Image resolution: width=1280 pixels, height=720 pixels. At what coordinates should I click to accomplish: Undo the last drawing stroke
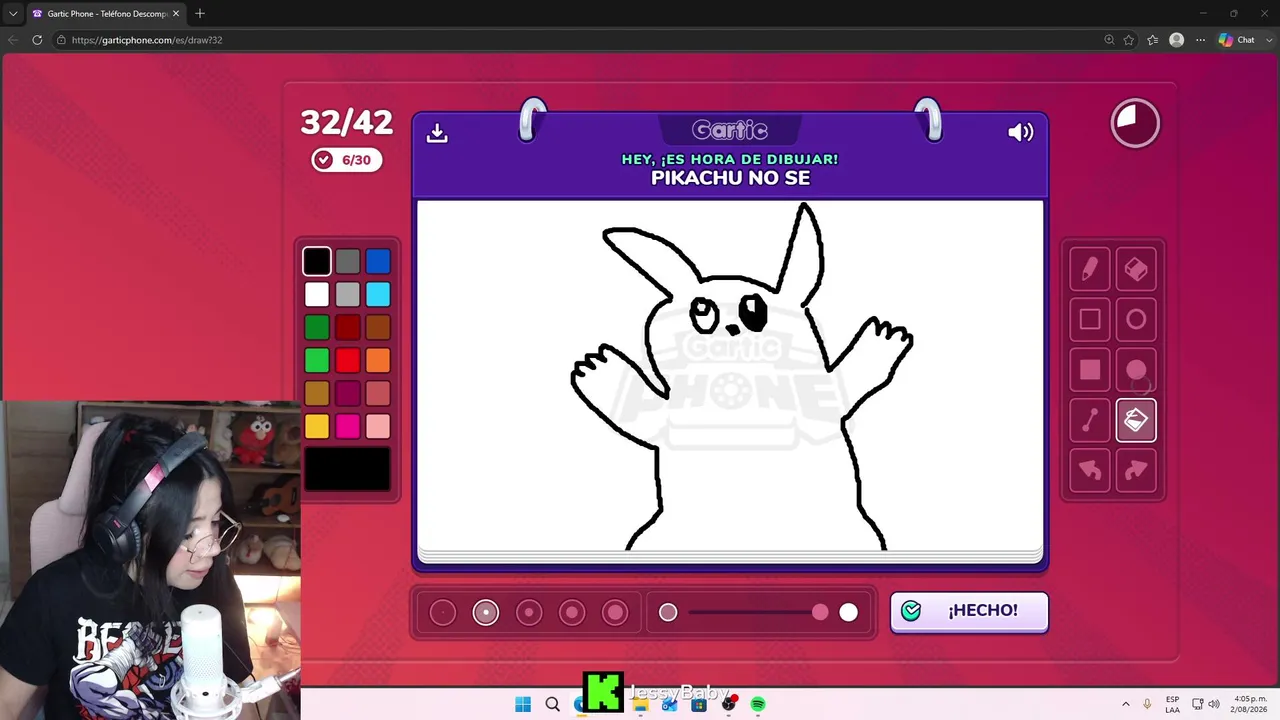1090,470
